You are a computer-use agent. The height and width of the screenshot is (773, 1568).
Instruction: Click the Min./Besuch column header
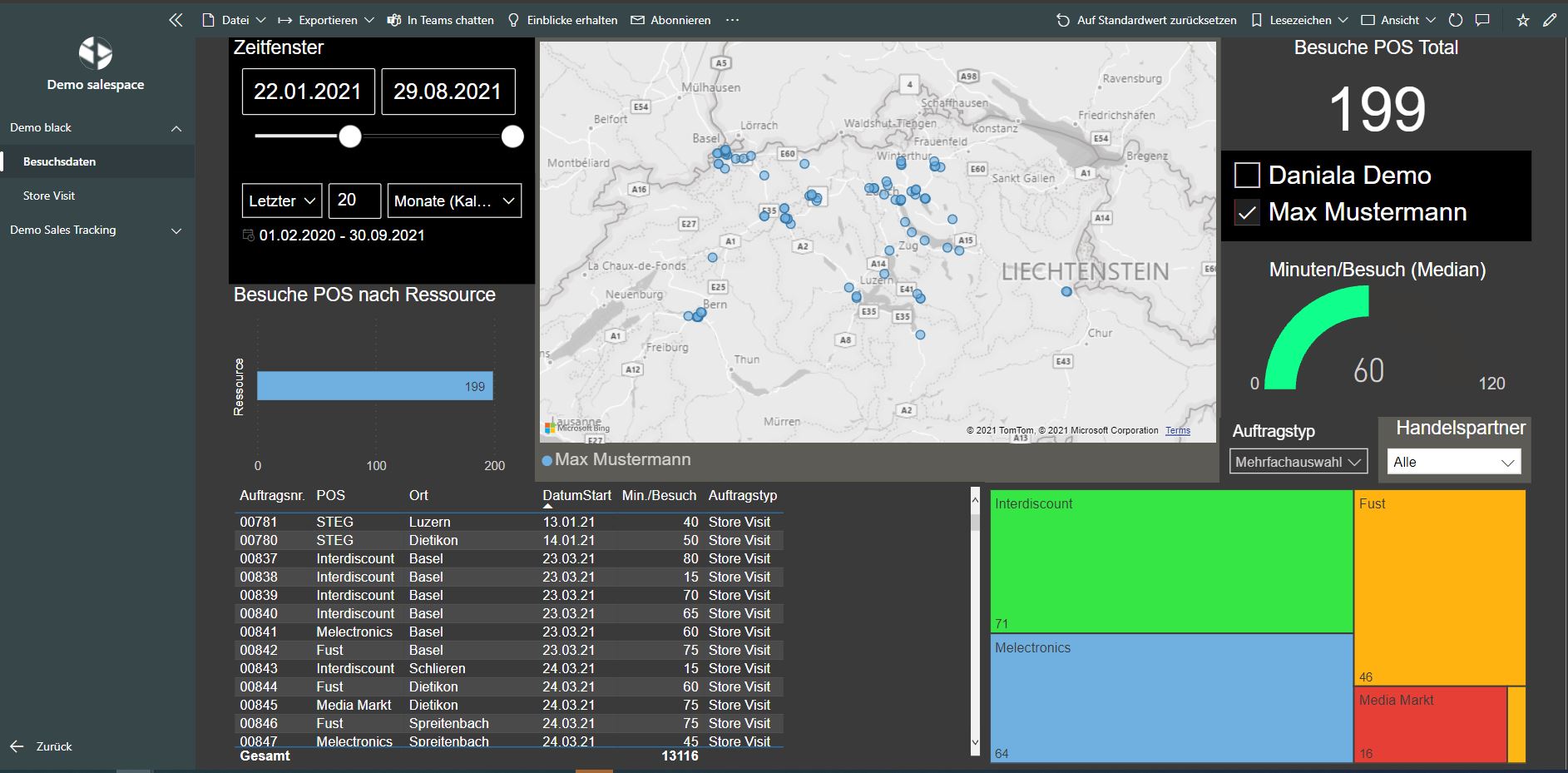point(659,495)
